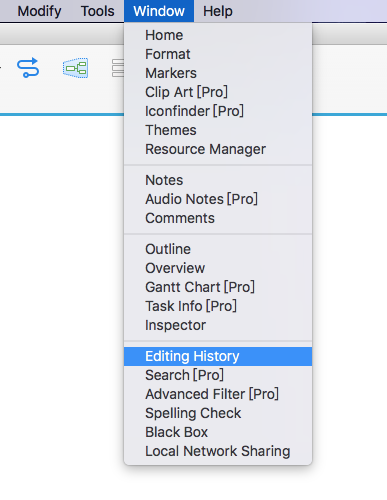Show the Notes view
Viewport: 387px width, 500px height.
218,180
